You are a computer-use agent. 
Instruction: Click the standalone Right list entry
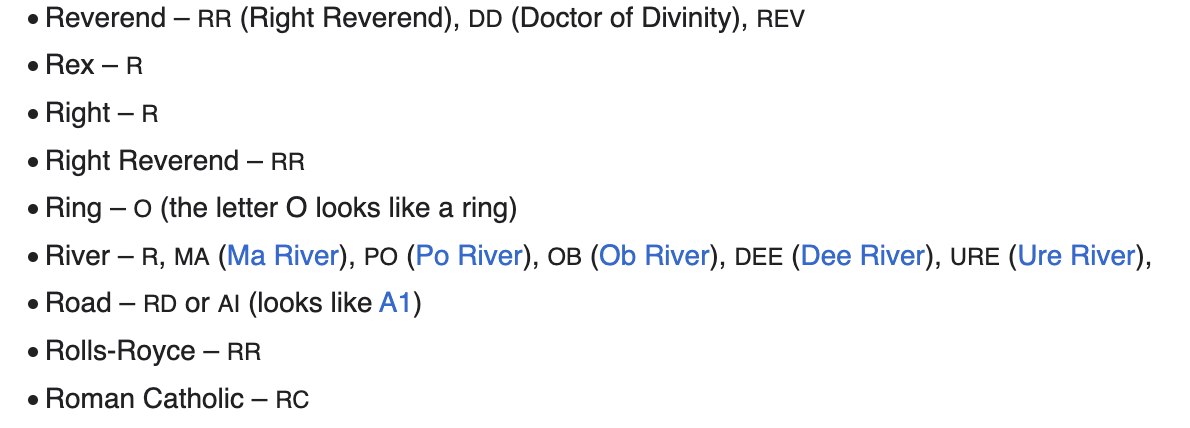click(77, 113)
